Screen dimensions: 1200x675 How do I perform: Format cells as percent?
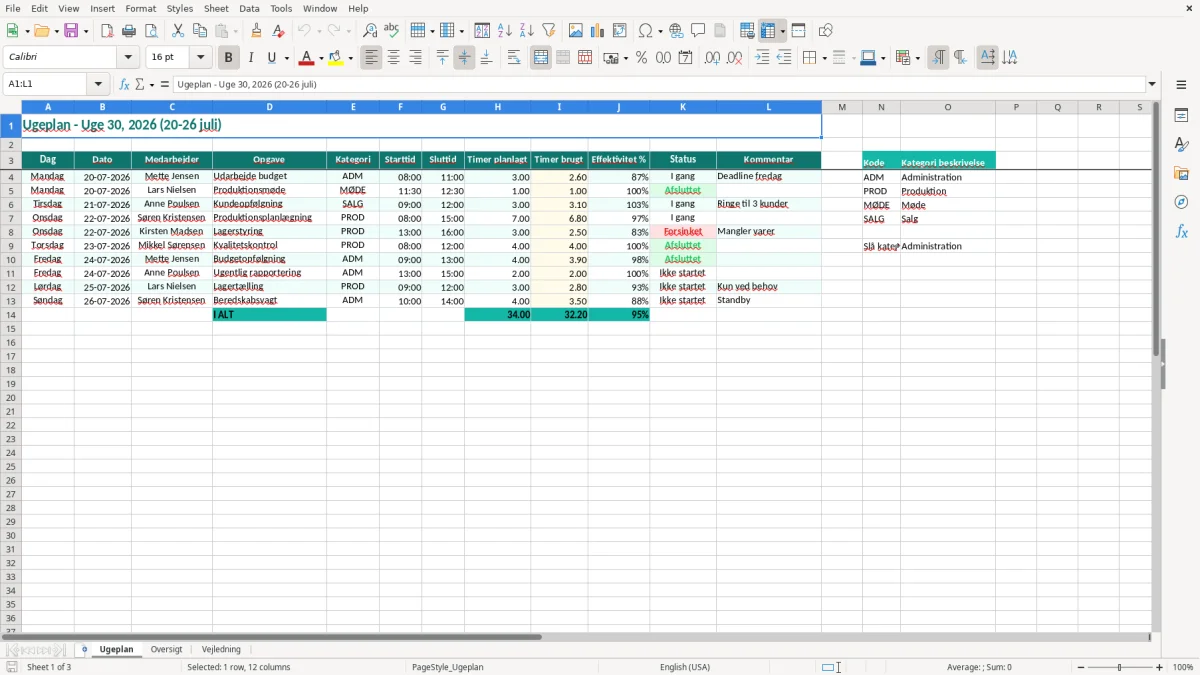pyautogui.click(x=641, y=58)
